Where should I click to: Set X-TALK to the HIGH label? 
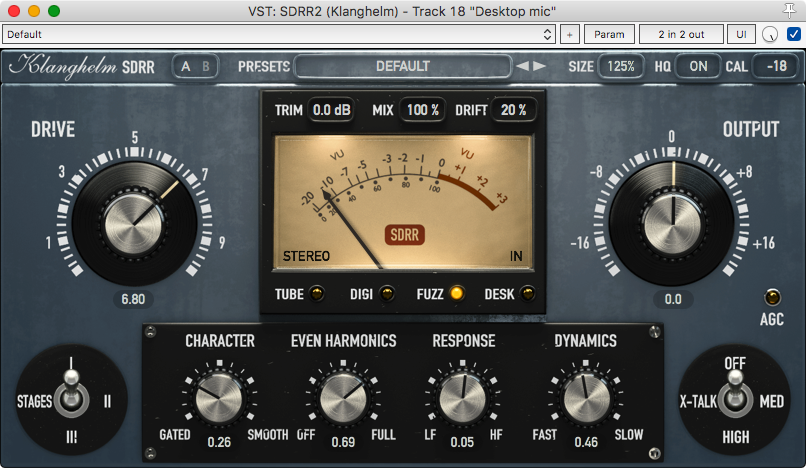tap(736, 437)
